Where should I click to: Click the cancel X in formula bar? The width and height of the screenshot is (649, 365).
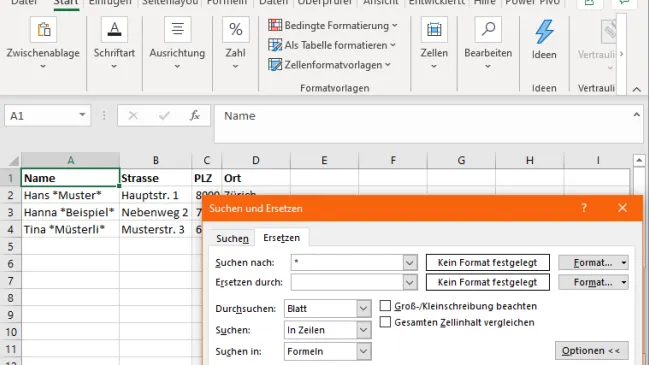tap(133, 116)
